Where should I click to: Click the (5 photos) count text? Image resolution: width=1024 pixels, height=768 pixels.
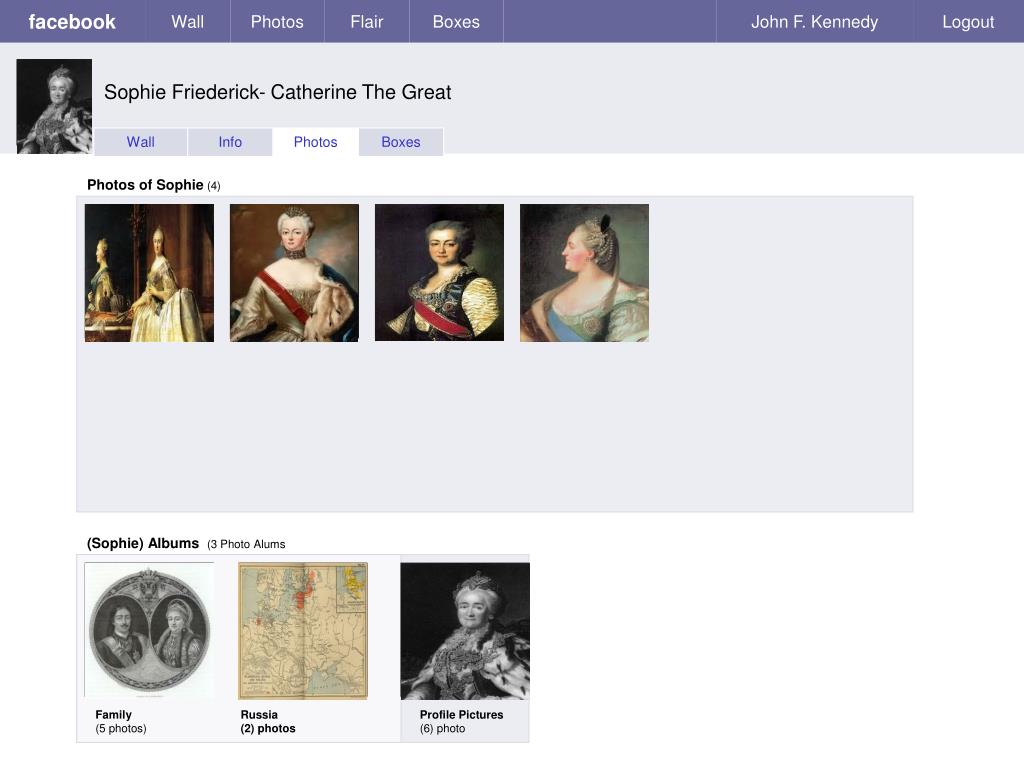click(121, 728)
